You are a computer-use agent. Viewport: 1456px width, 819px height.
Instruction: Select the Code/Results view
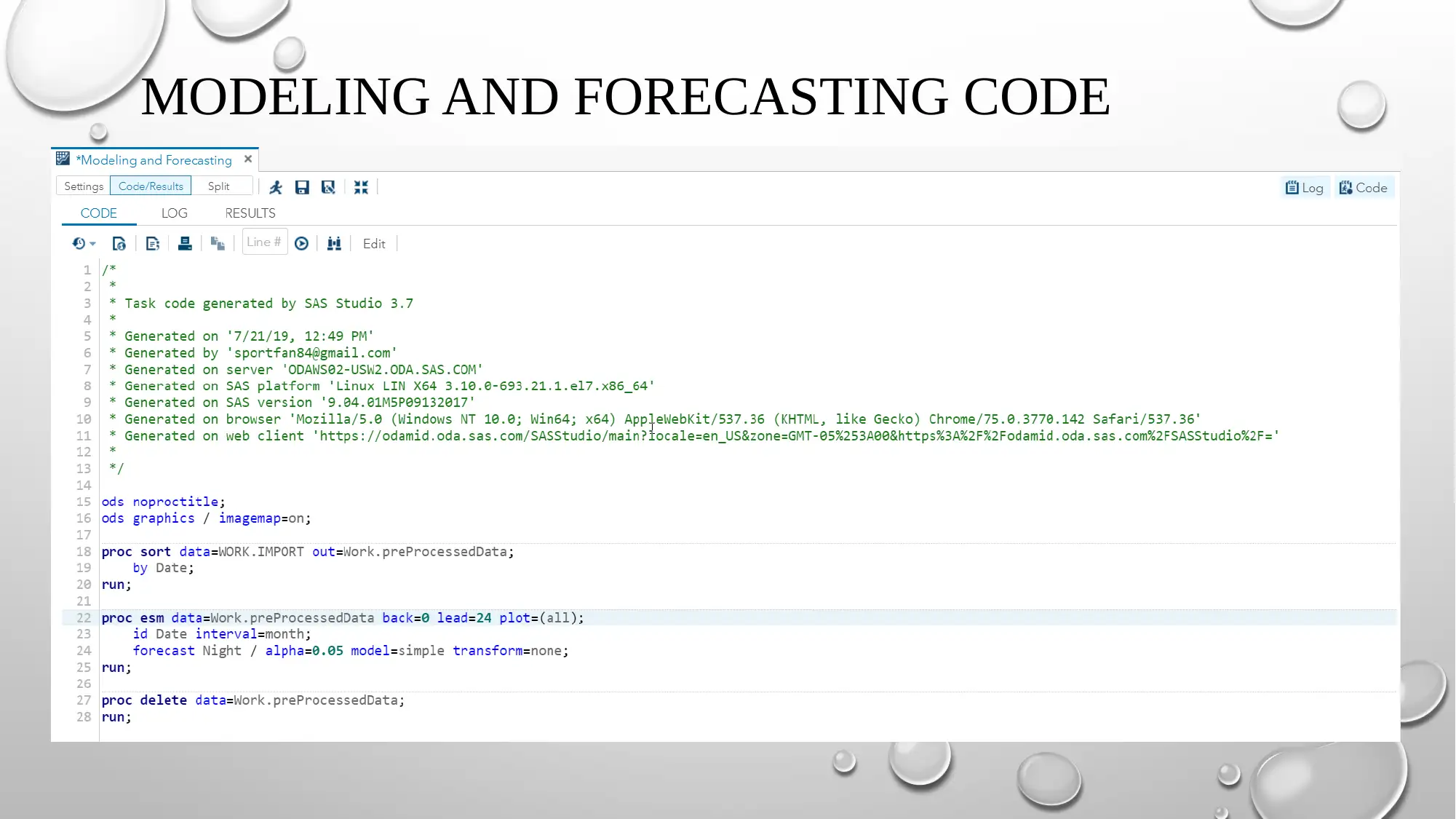coord(151,186)
